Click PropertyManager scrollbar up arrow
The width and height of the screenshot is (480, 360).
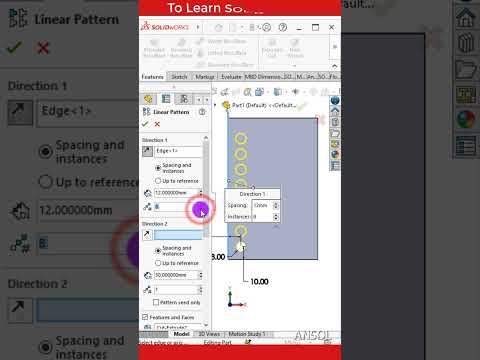(206, 138)
